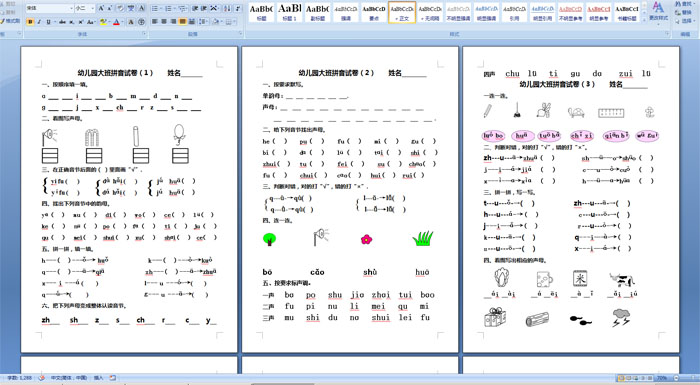Viewport: 700px width, 385px height.
Task: Select the 标题 1 heading style
Action: click(290, 12)
